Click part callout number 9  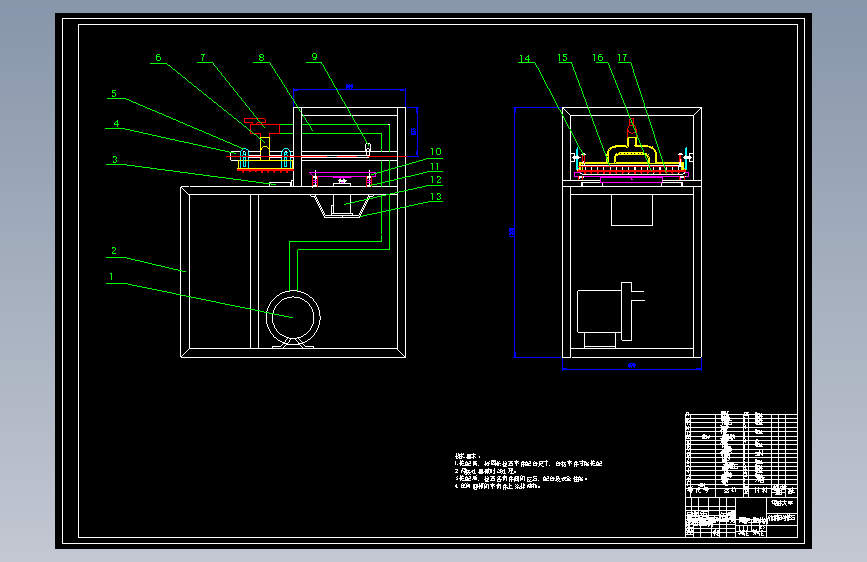(315, 57)
